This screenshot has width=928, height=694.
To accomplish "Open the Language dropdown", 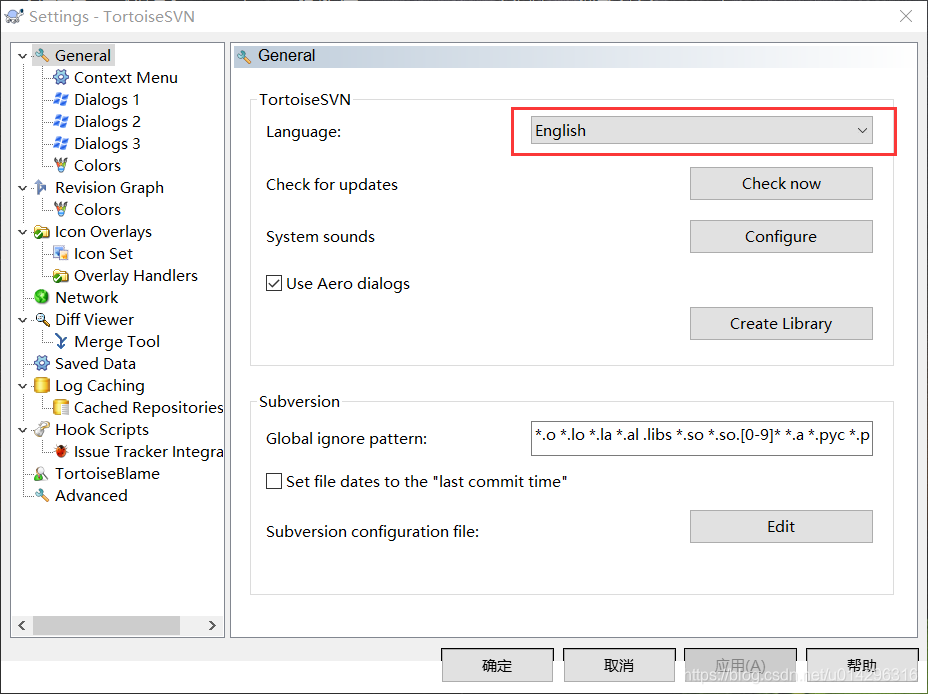I will tap(701, 130).
